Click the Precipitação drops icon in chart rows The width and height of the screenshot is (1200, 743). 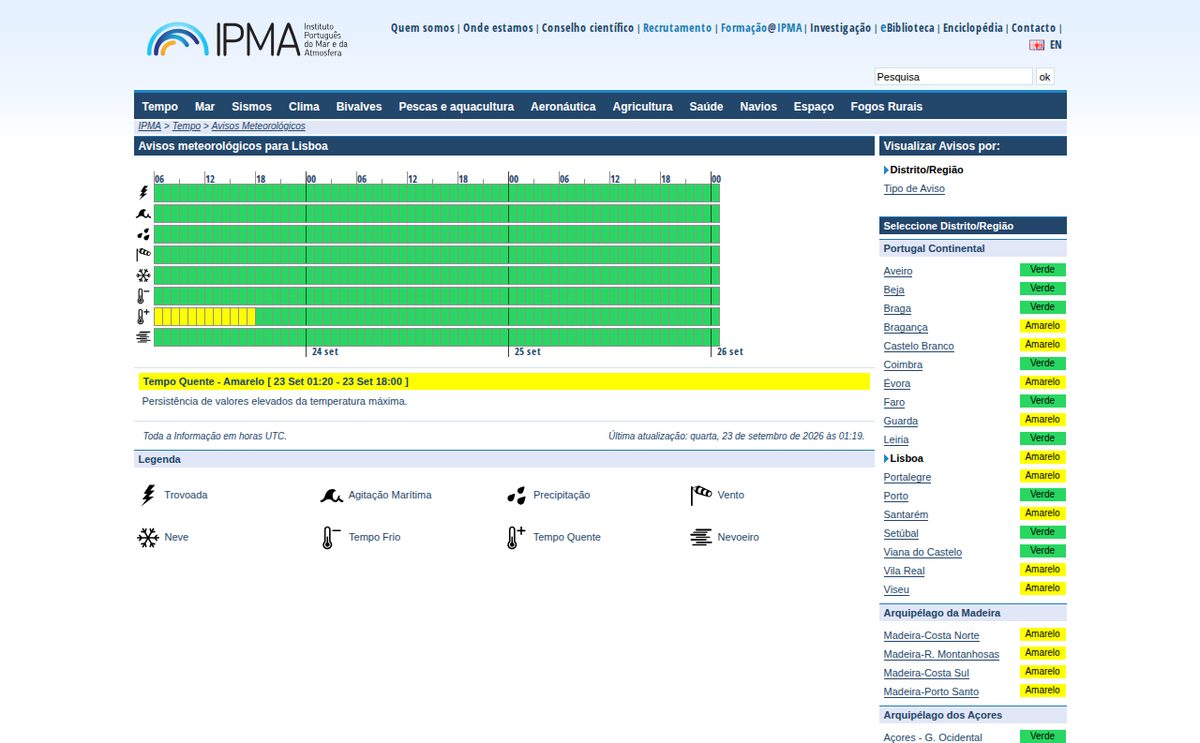pyautogui.click(x=144, y=234)
